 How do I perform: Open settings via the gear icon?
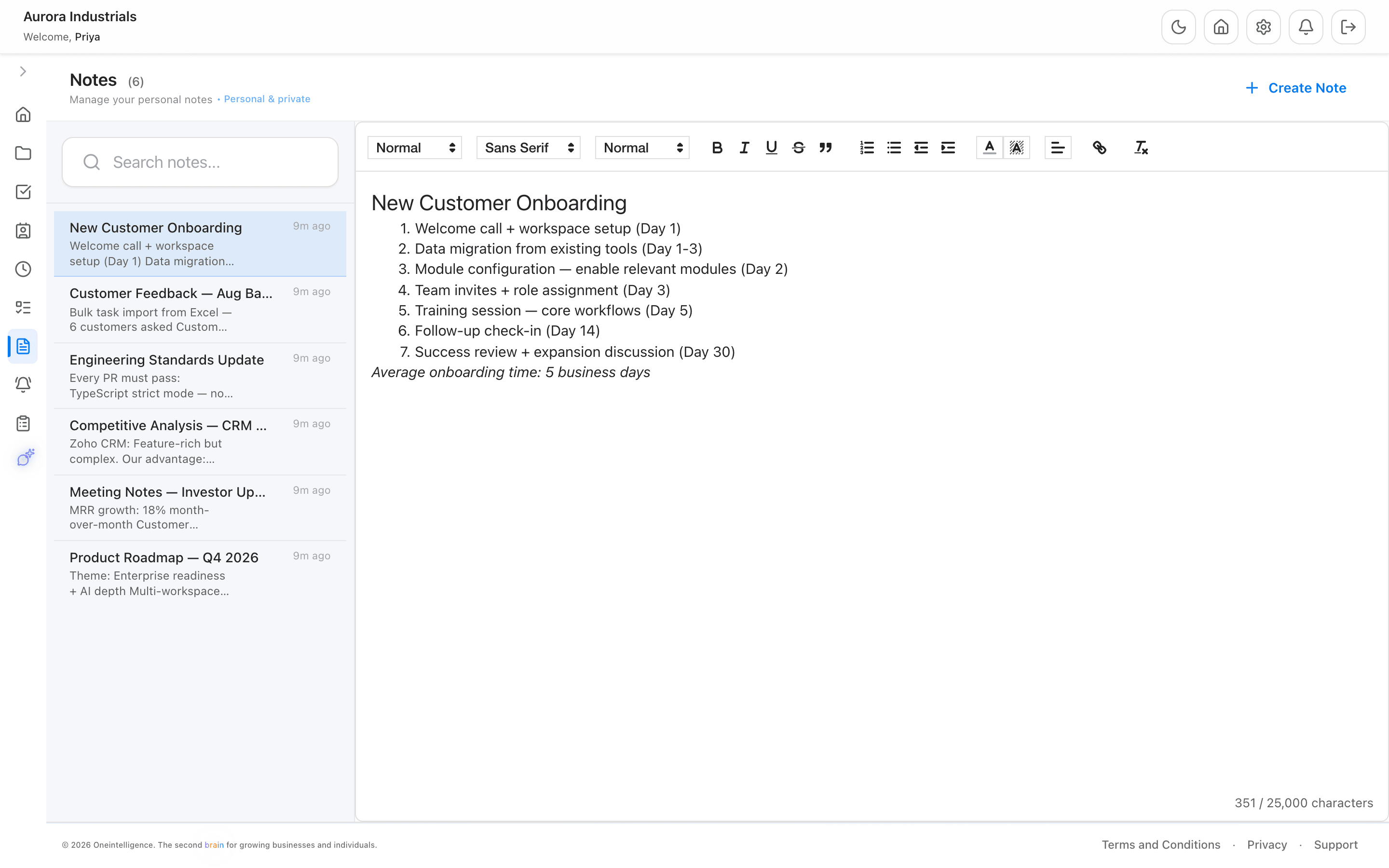click(x=1263, y=27)
